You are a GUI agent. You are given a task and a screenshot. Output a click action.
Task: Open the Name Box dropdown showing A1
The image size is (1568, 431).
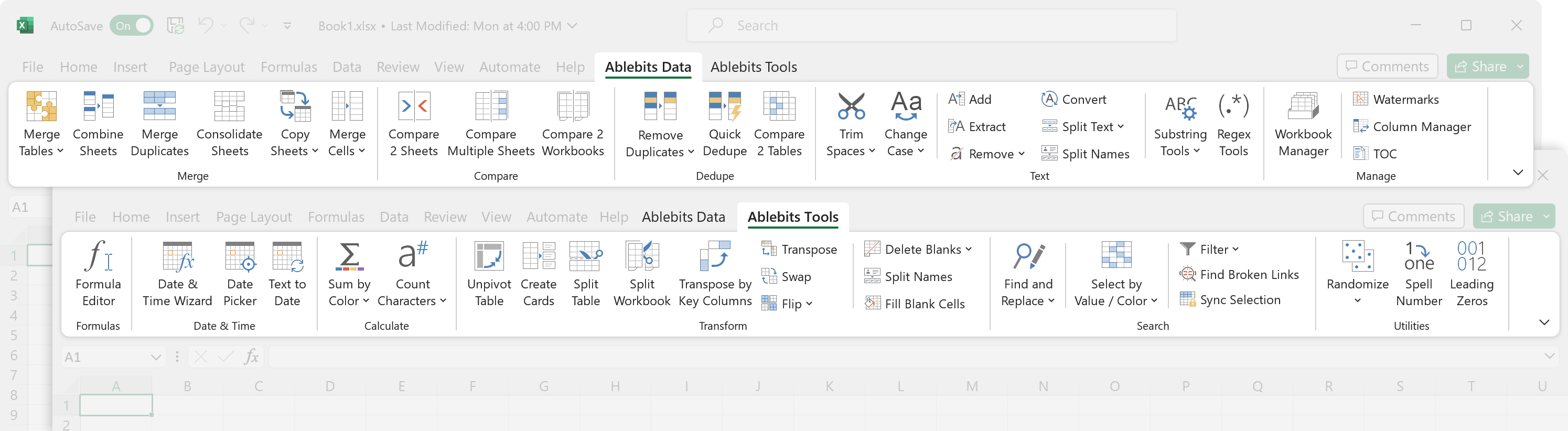pyautogui.click(x=156, y=358)
